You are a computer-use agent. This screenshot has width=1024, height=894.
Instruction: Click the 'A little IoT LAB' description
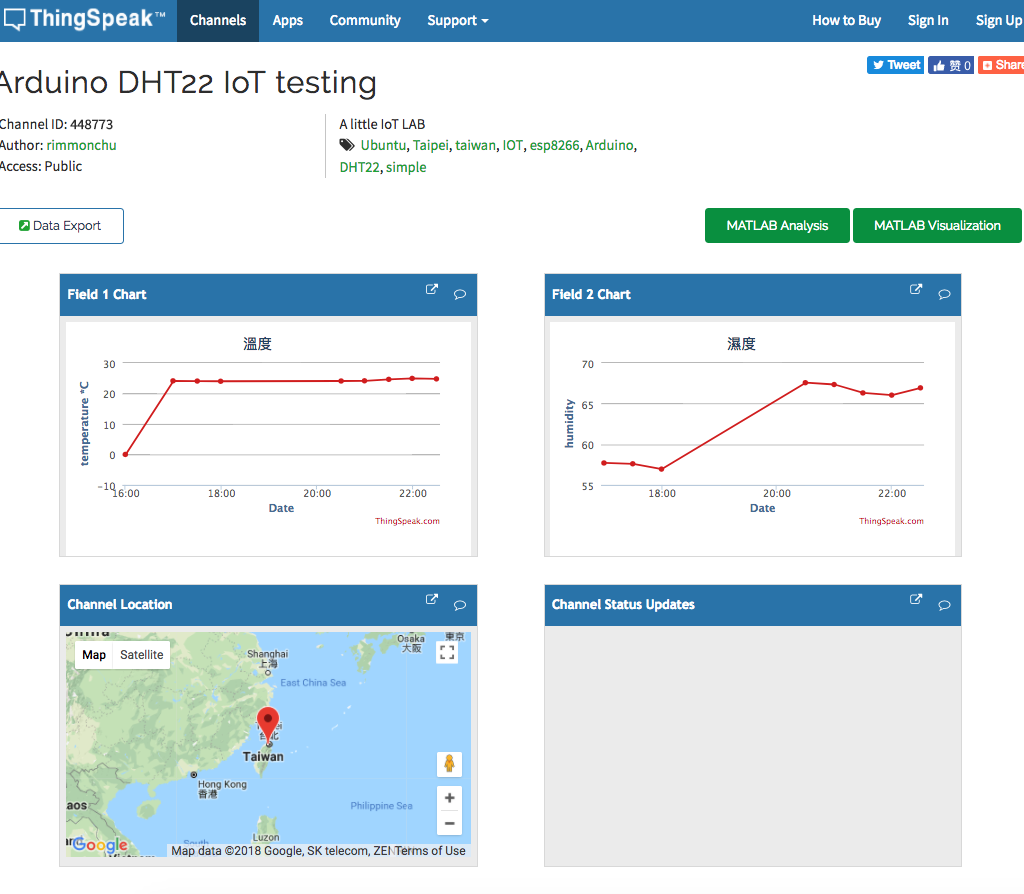(382, 124)
